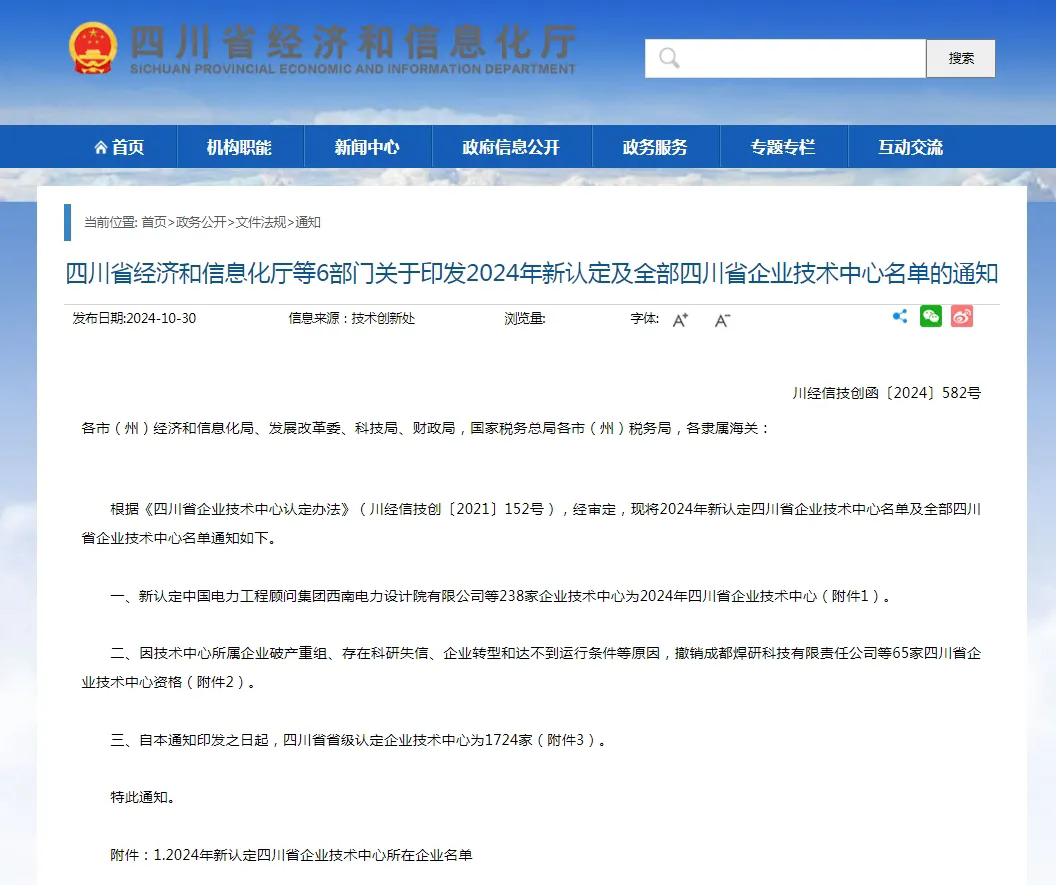This screenshot has height=885, width=1056.
Task: Click the blue share icon
Action: (900, 317)
